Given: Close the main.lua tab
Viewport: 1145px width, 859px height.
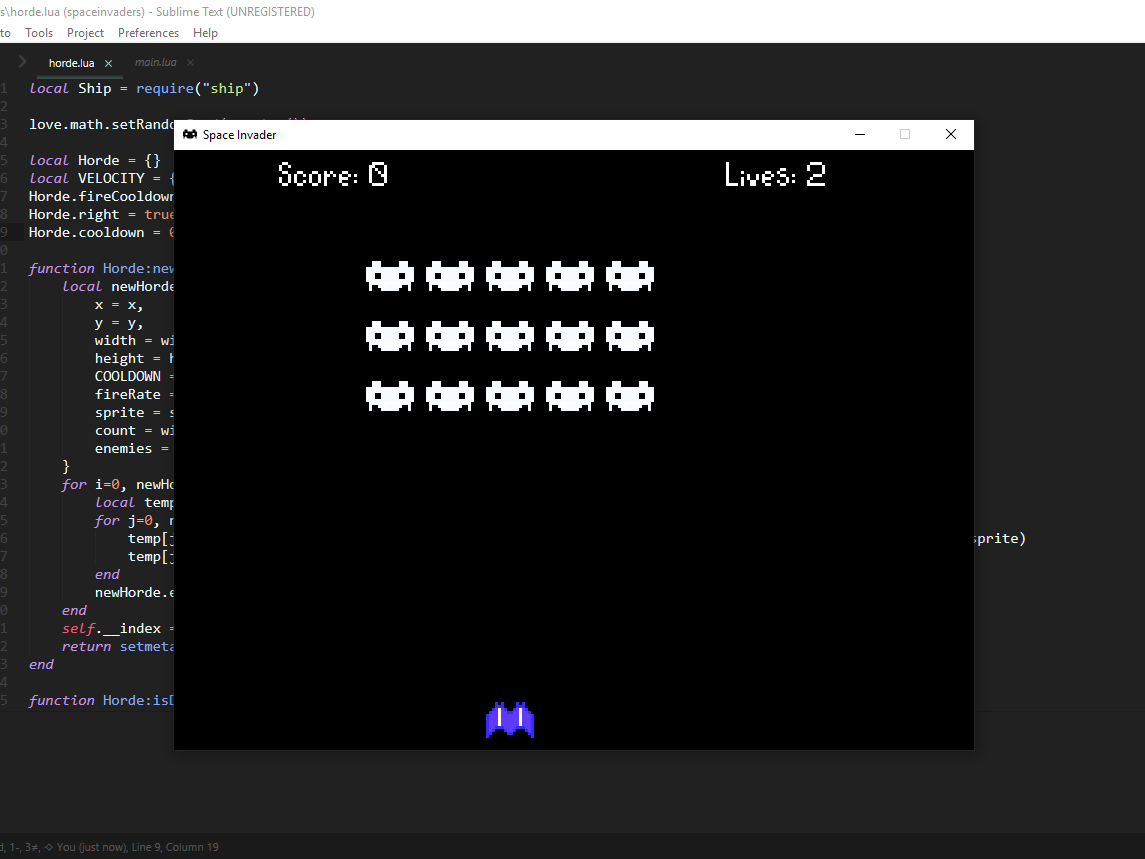Looking at the screenshot, I should 191,63.
